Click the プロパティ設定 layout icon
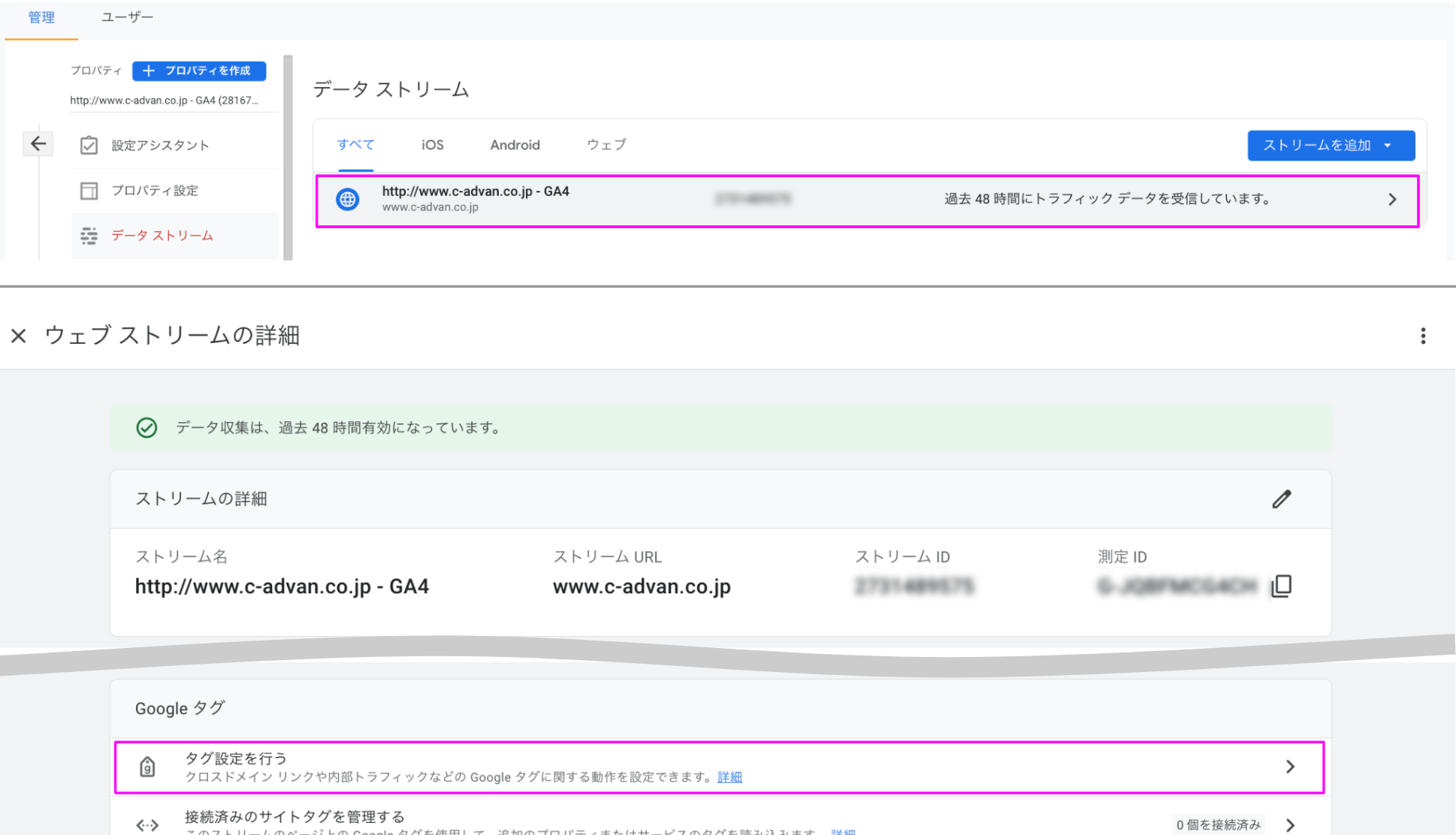 pyautogui.click(x=89, y=191)
